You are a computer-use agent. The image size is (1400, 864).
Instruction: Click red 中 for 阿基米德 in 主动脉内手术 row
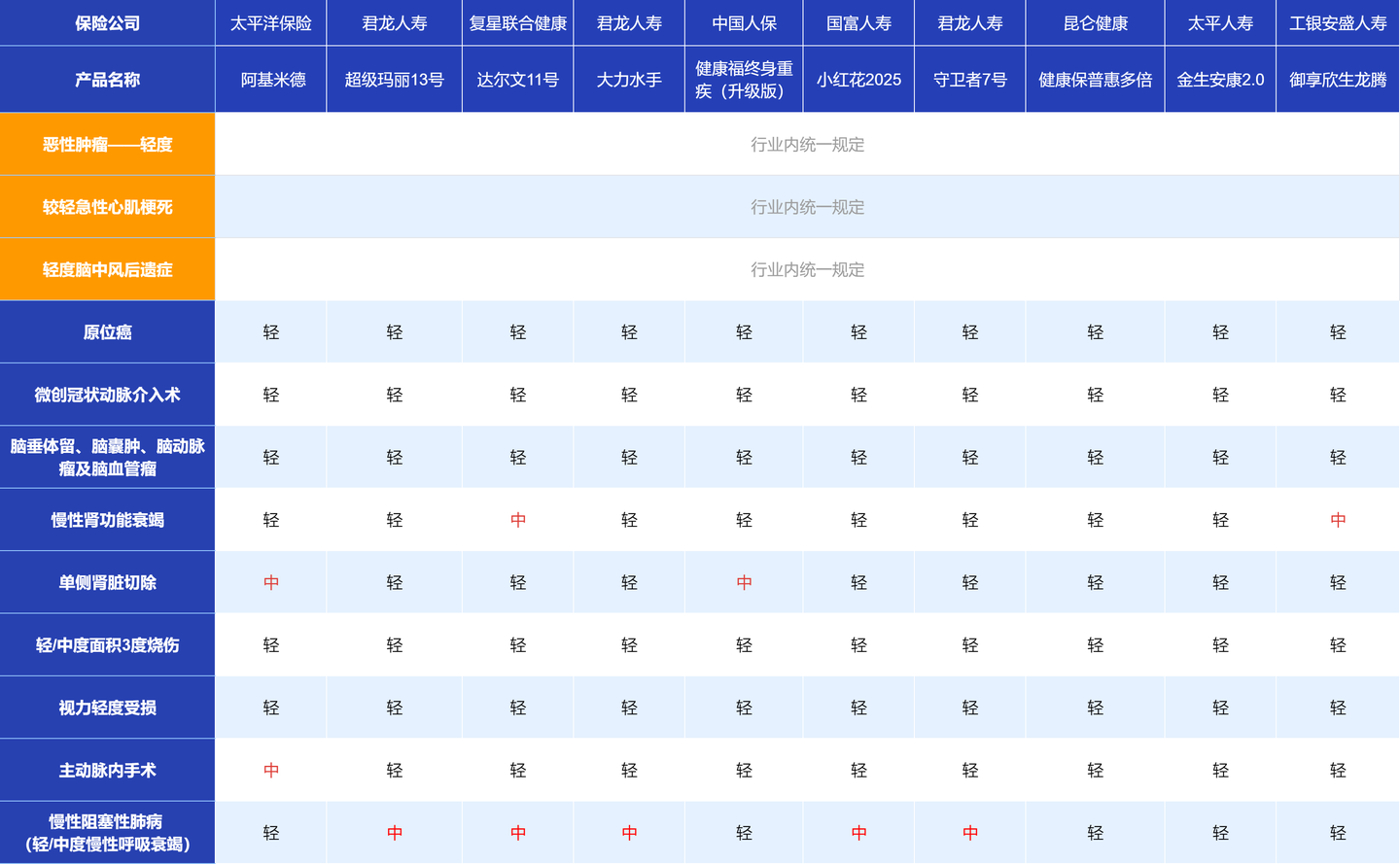pos(271,770)
